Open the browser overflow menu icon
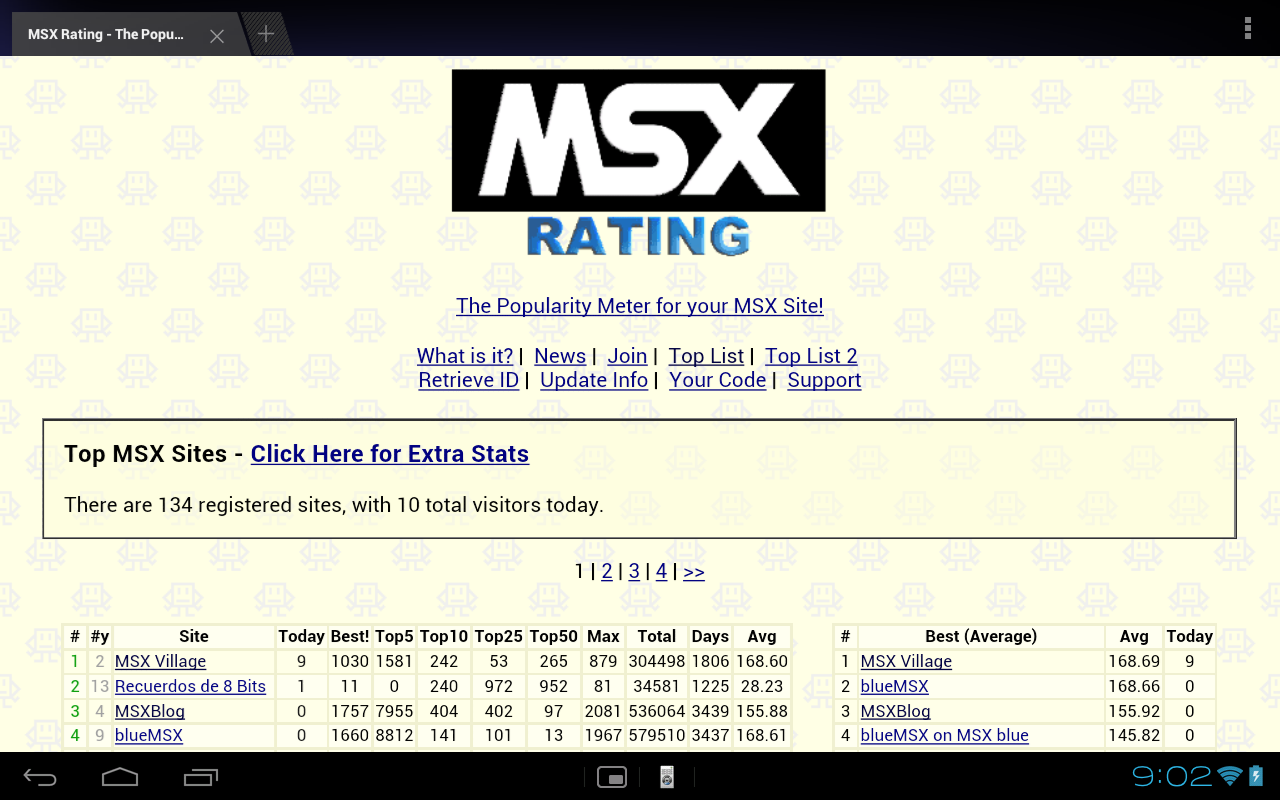This screenshot has width=1280, height=800. [1247, 28]
